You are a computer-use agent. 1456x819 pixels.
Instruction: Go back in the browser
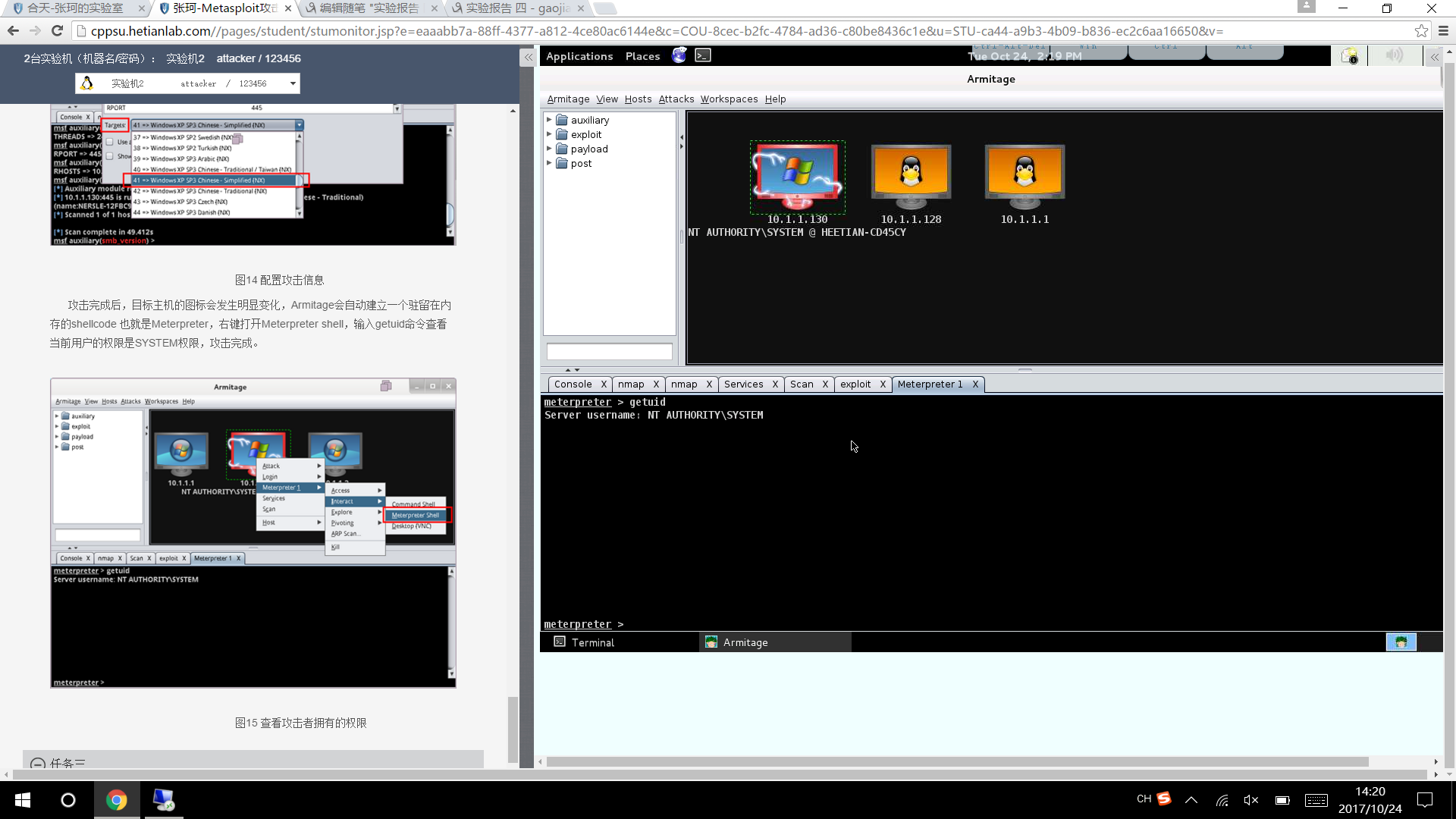click(x=13, y=31)
